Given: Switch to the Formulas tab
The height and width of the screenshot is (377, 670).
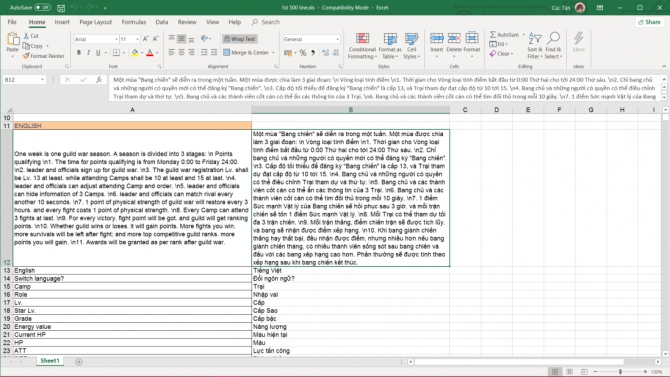Looking at the screenshot, I should pyautogui.click(x=134, y=22).
